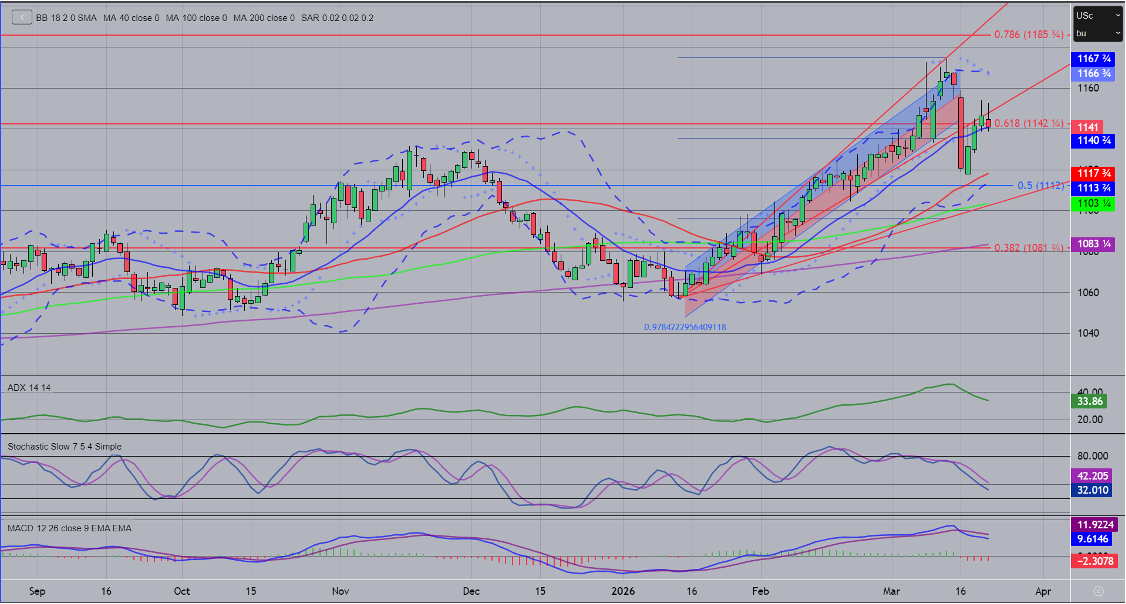The height and width of the screenshot is (604, 1126).
Task: Select the red 1117 ¾ price tag
Action: click(x=1090, y=173)
